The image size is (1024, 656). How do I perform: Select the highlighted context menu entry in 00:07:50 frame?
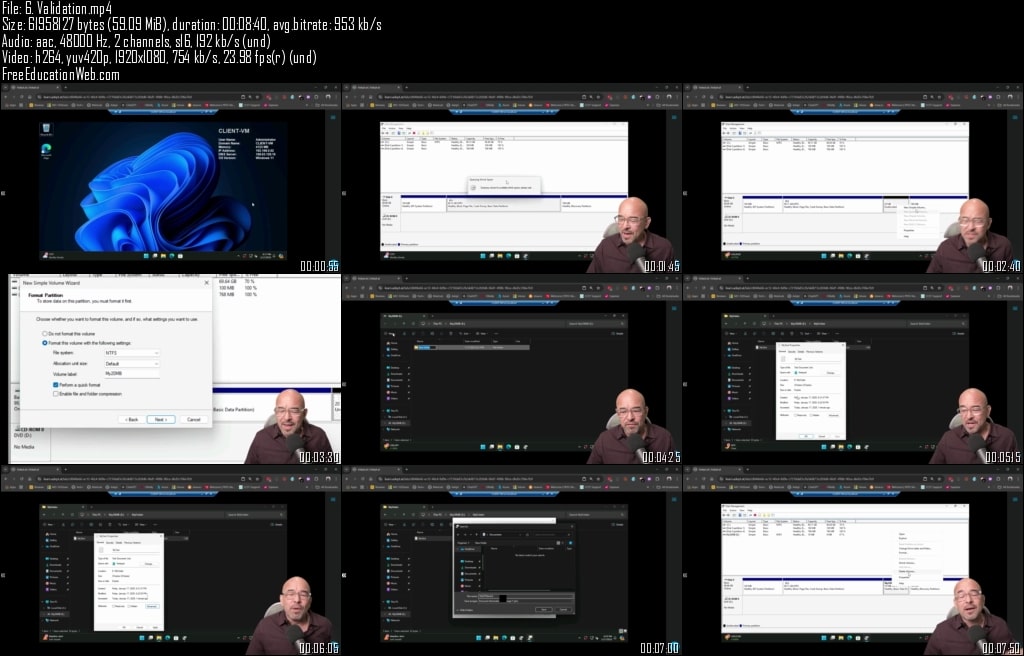pyautogui.click(x=916, y=571)
